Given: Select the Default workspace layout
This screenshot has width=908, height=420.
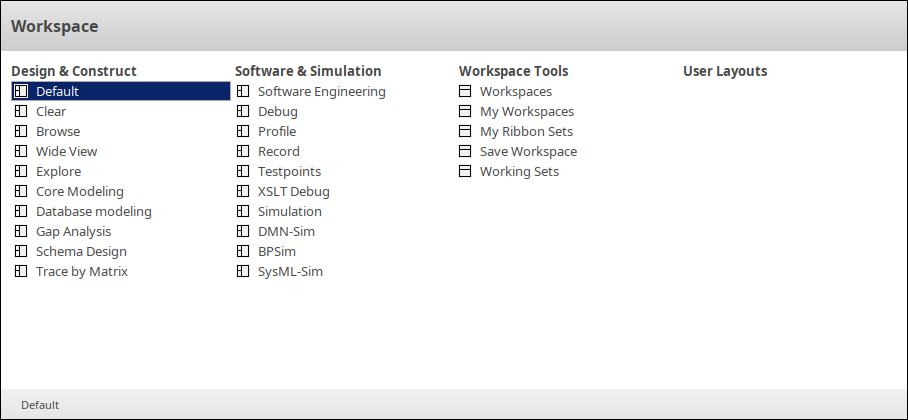Looking at the screenshot, I should click(57, 92).
